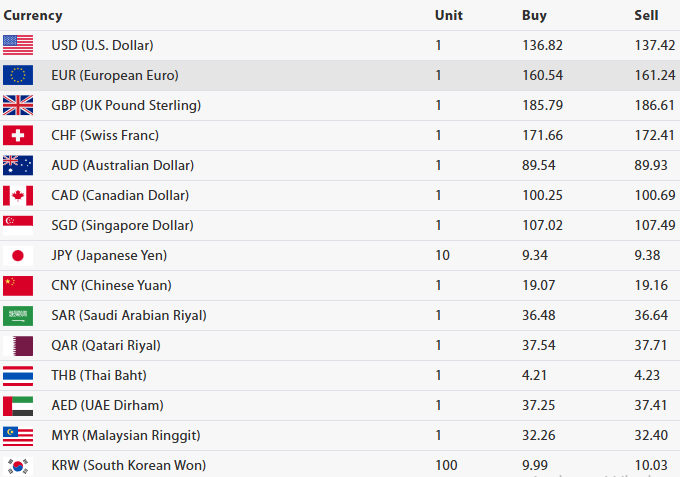The image size is (680, 477).
Task: Click the UK flag icon
Action: click(x=18, y=105)
